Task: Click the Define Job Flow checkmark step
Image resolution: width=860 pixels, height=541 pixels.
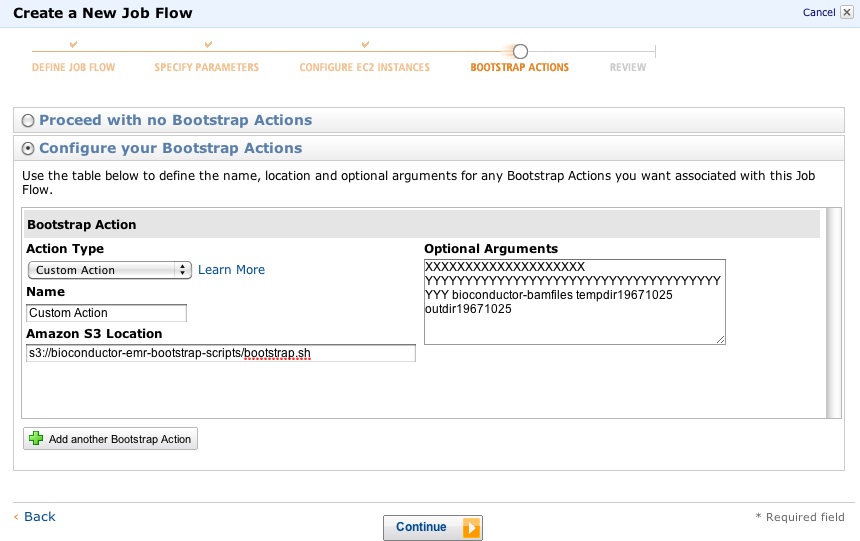Action: click(x=74, y=45)
